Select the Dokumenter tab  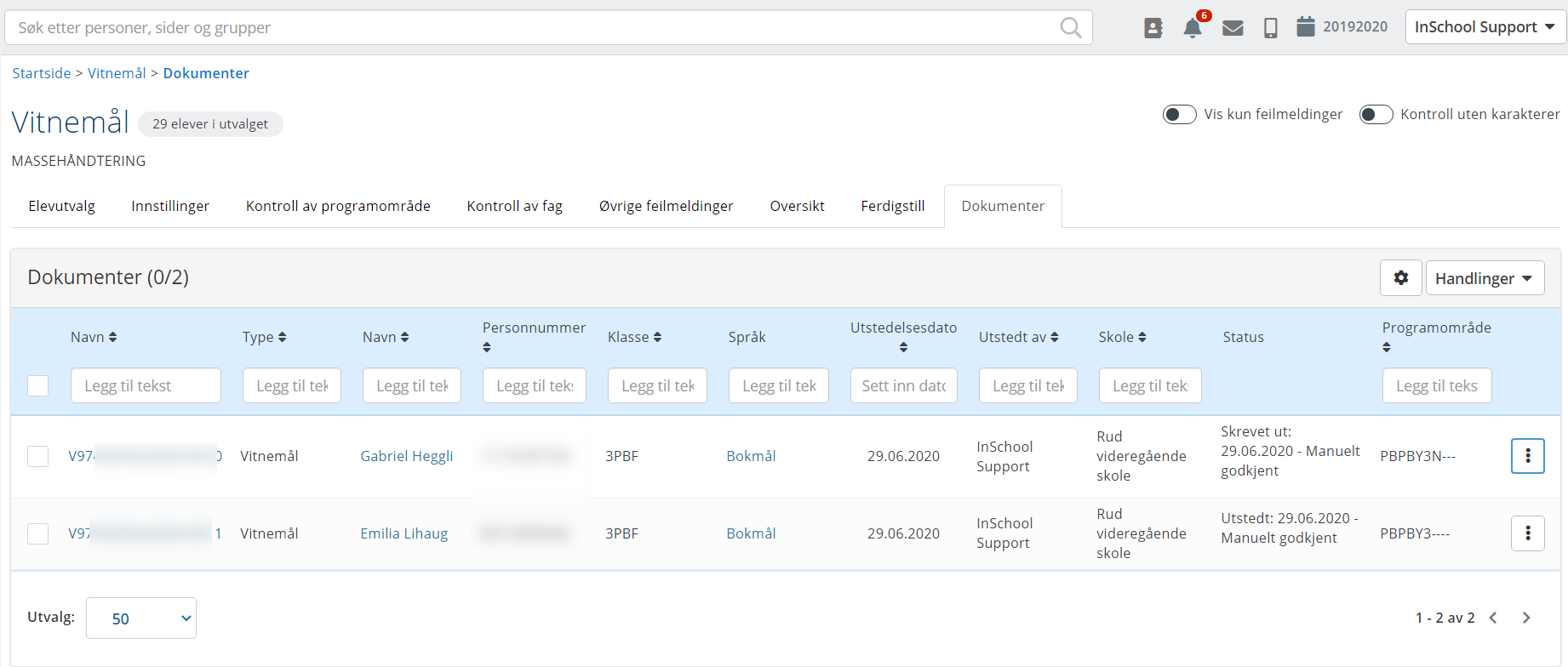point(1003,206)
